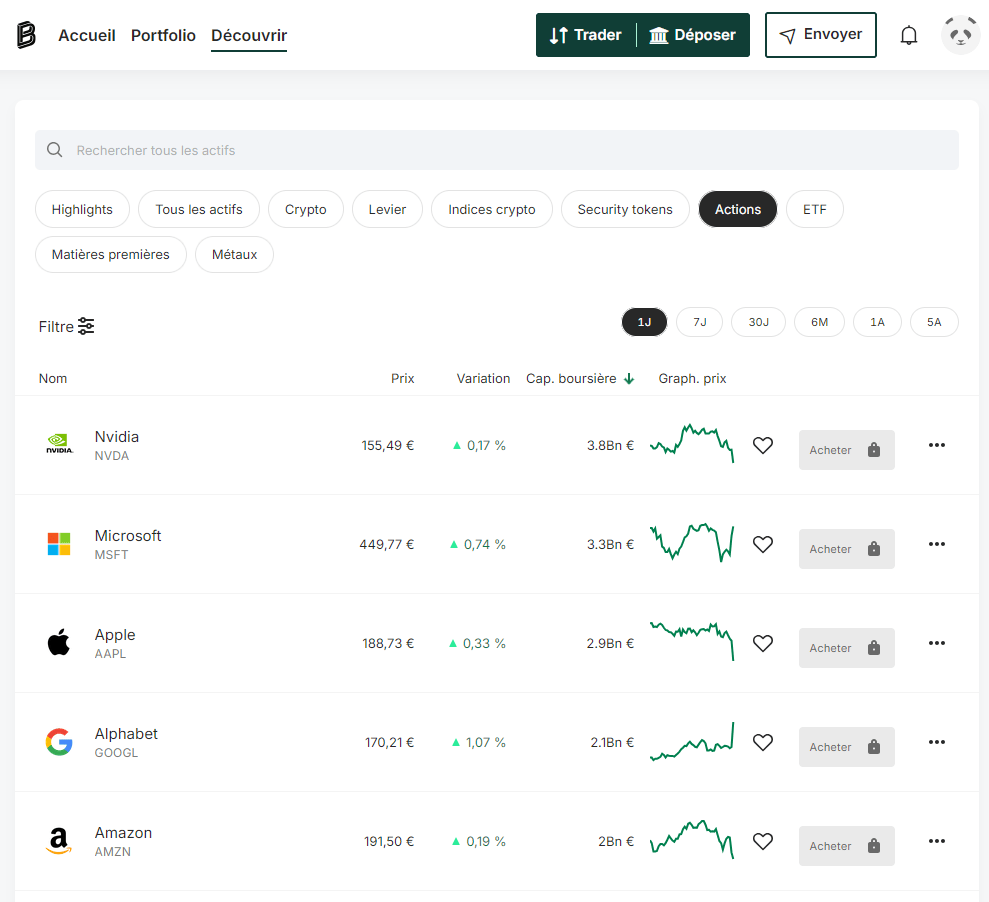The width and height of the screenshot is (989, 902).
Task: Open the Amazon price chart sparkline
Action: [692, 840]
